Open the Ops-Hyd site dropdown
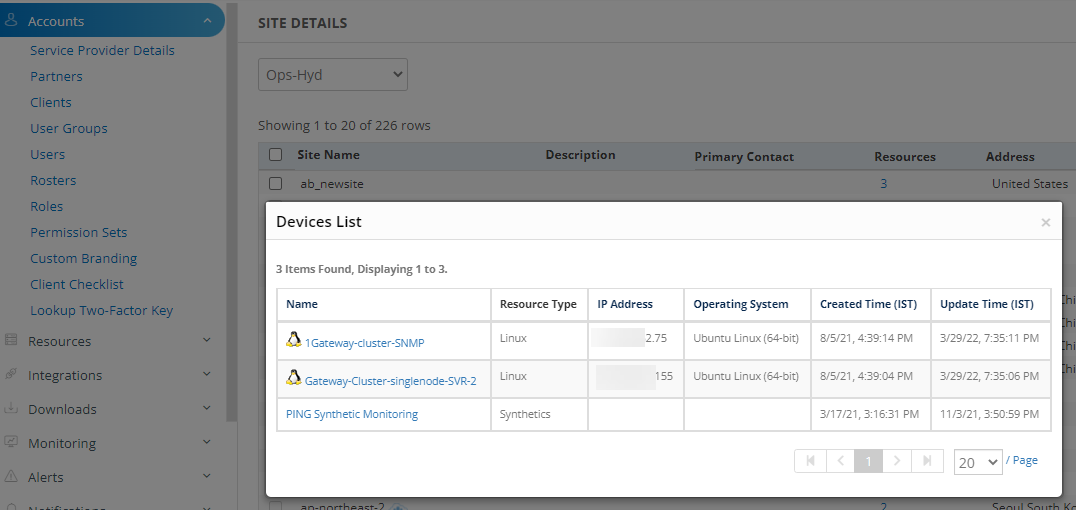 pyautogui.click(x=333, y=74)
